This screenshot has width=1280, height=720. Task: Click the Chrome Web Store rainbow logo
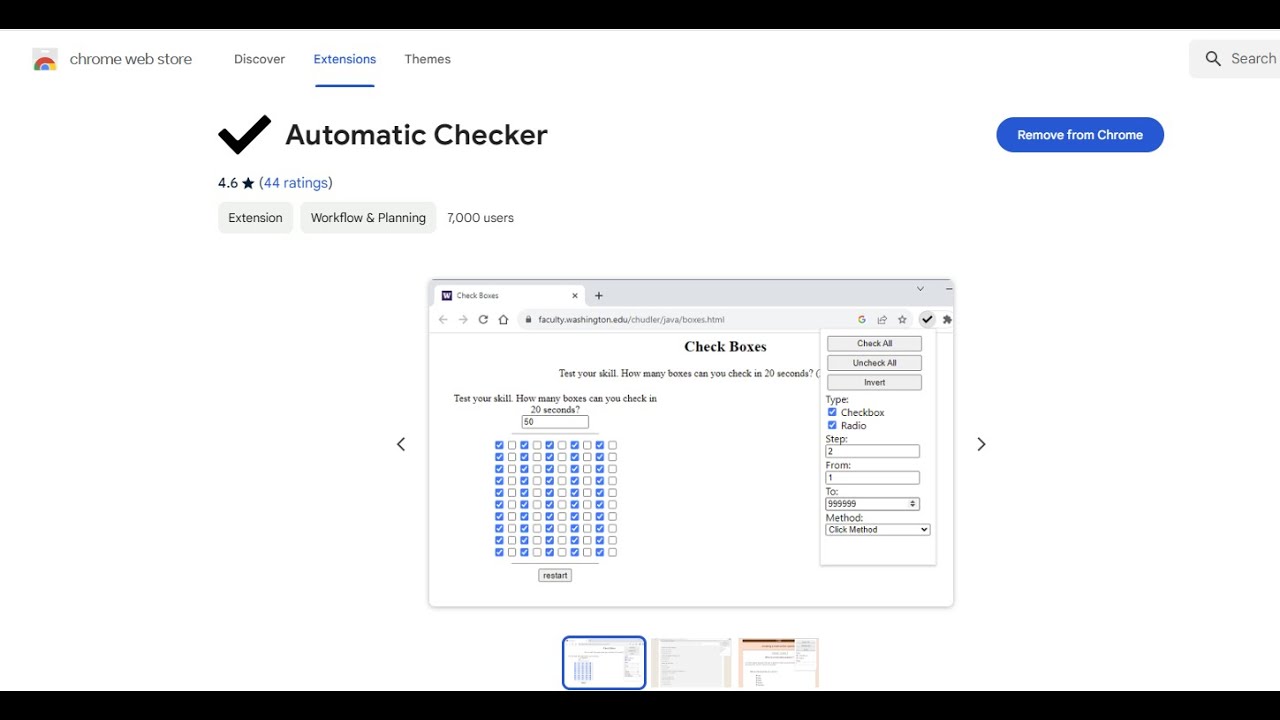click(x=45, y=60)
